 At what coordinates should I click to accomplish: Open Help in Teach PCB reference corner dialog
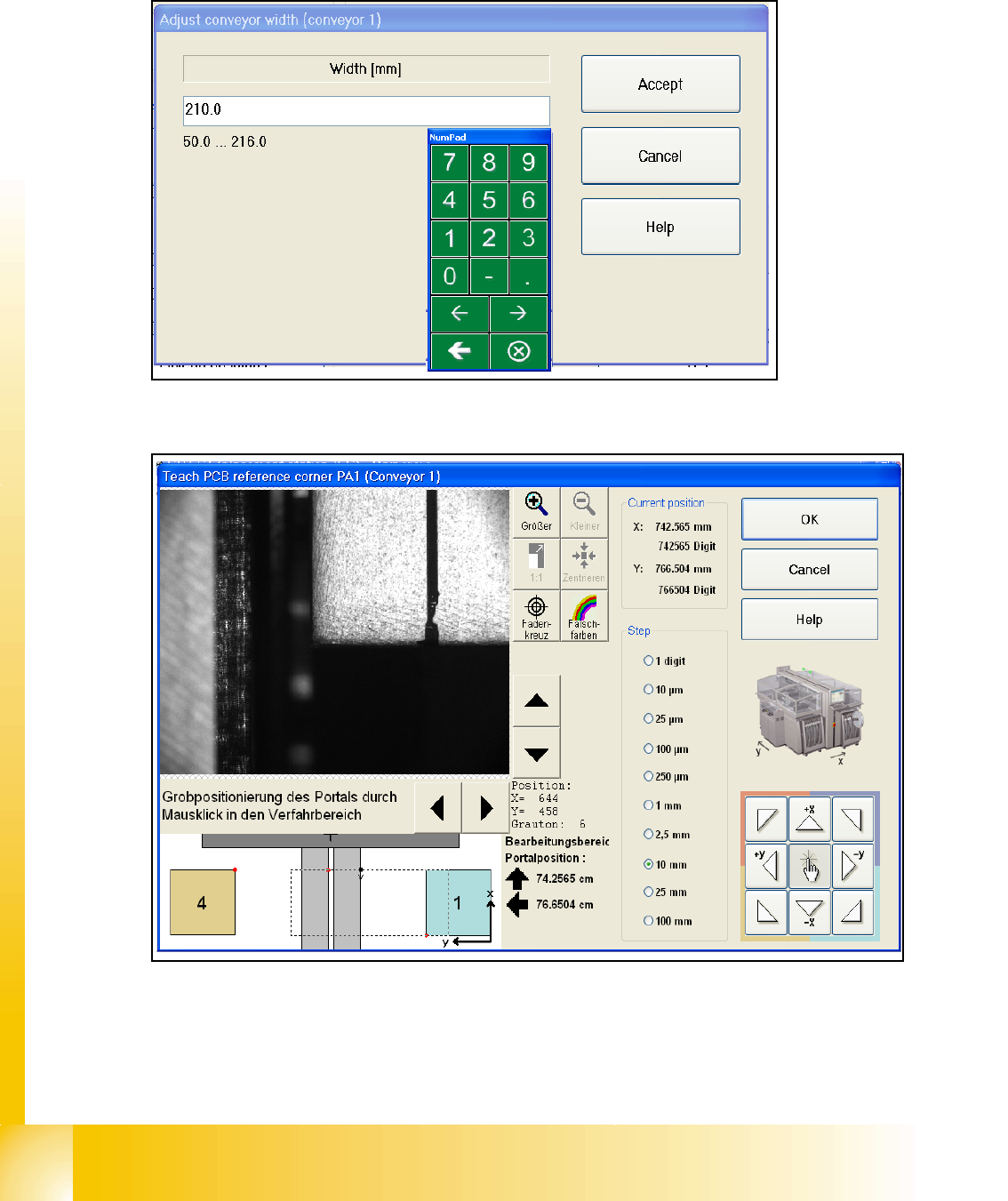(x=810, y=619)
